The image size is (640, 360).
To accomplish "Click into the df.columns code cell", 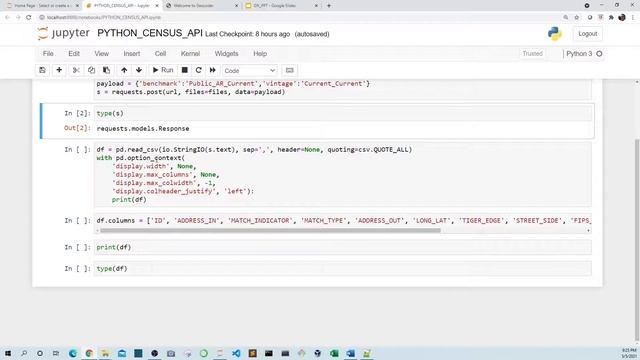I will [x=343, y=220].
